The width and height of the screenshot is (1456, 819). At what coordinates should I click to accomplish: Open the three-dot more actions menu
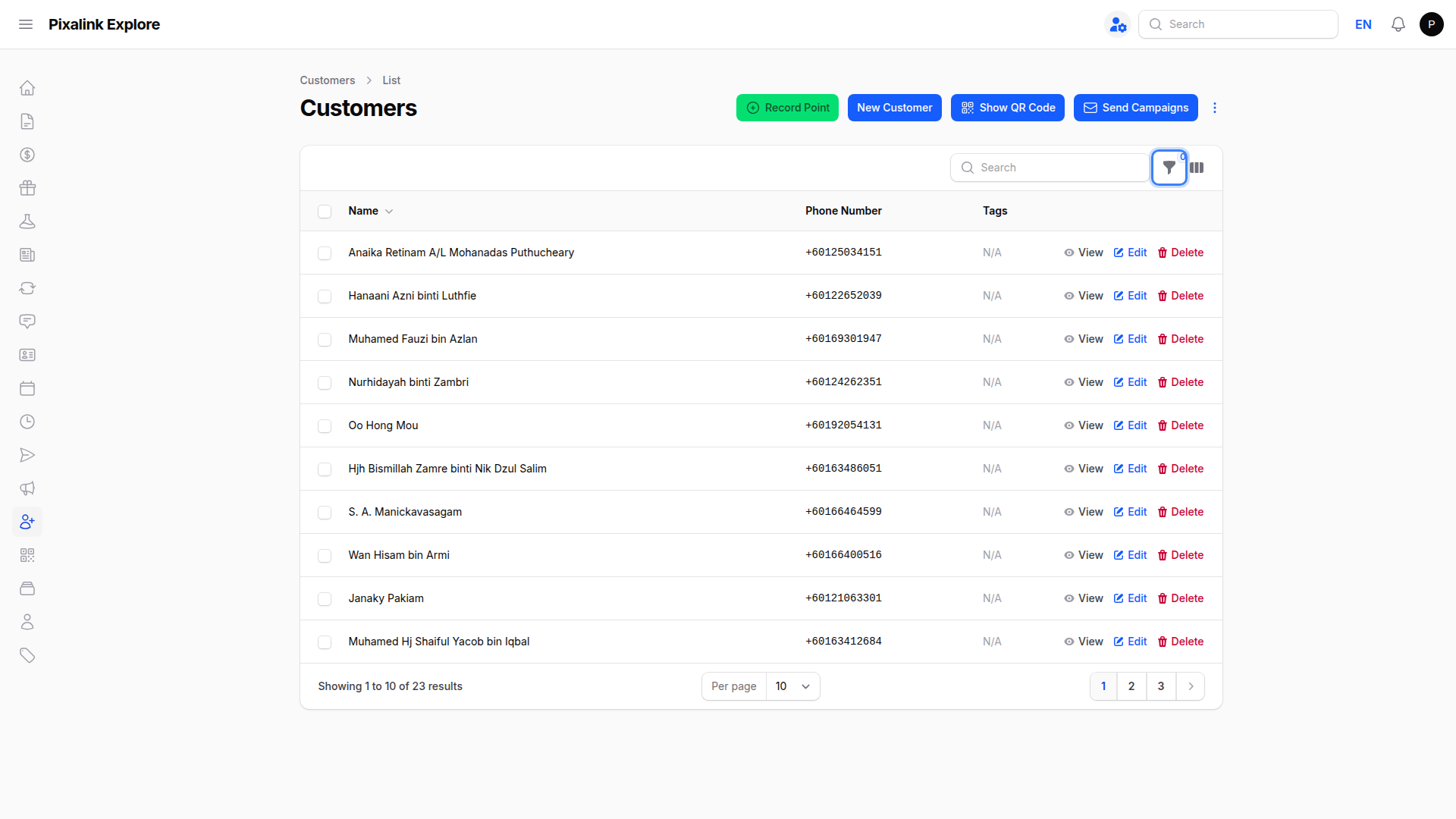[1215, 108]
